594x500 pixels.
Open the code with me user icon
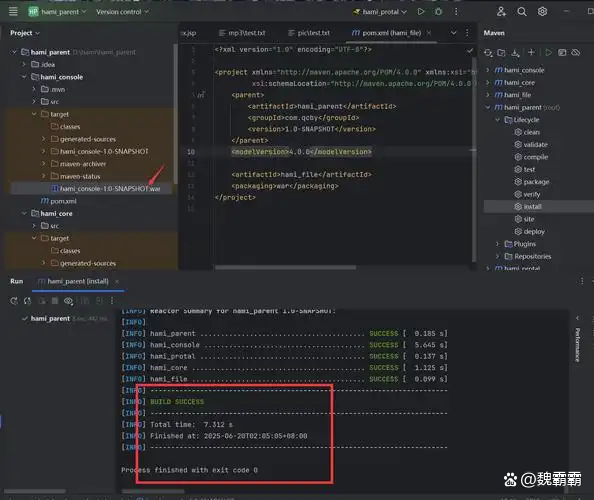click(x=501, y=12)
